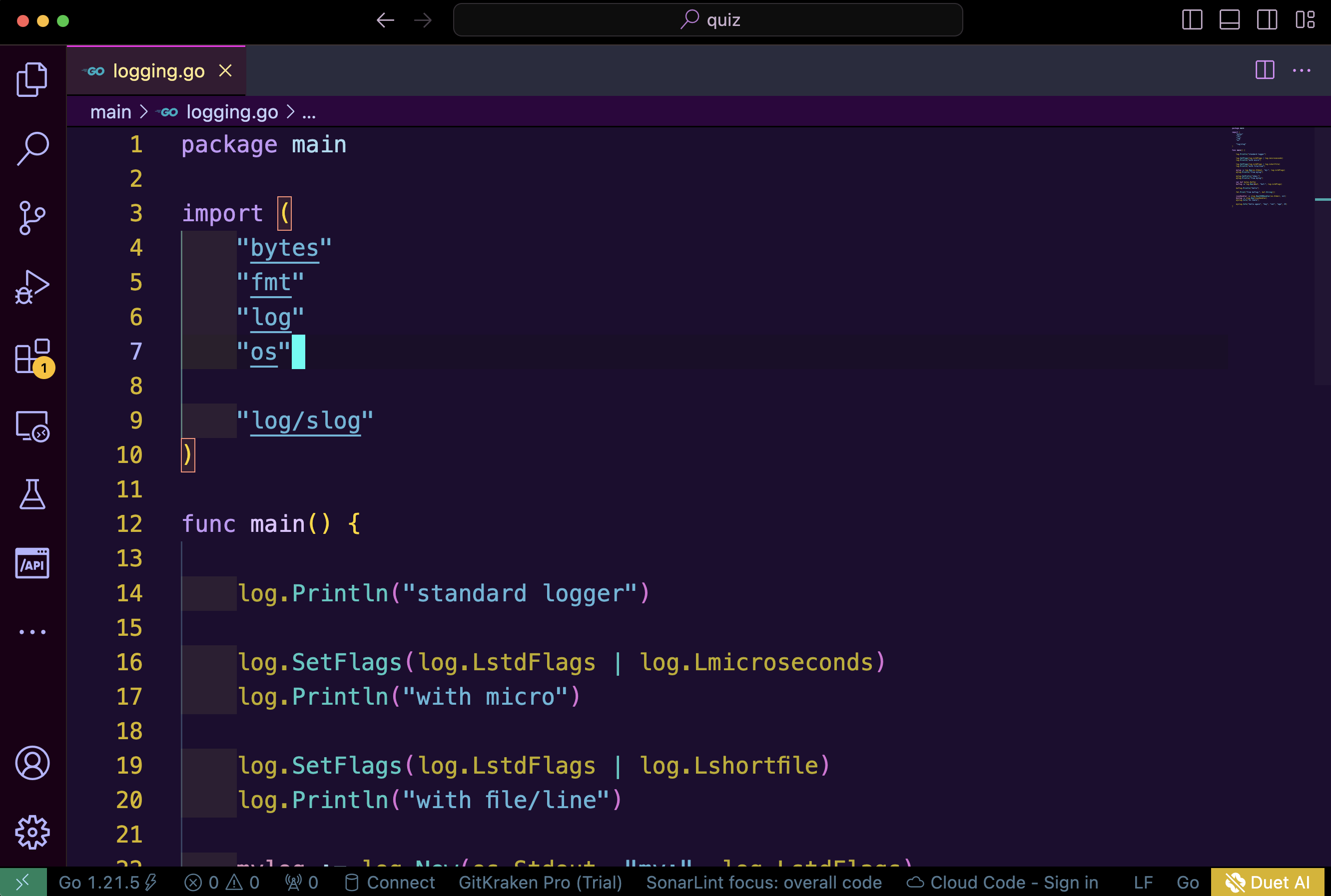Open the Search view
1331x896 pixels.
tap(32, 148)
